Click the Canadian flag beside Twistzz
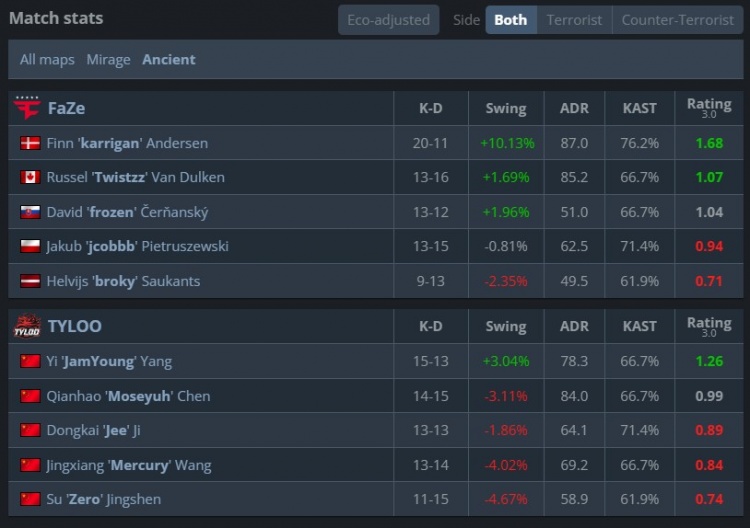 [30, 177]
